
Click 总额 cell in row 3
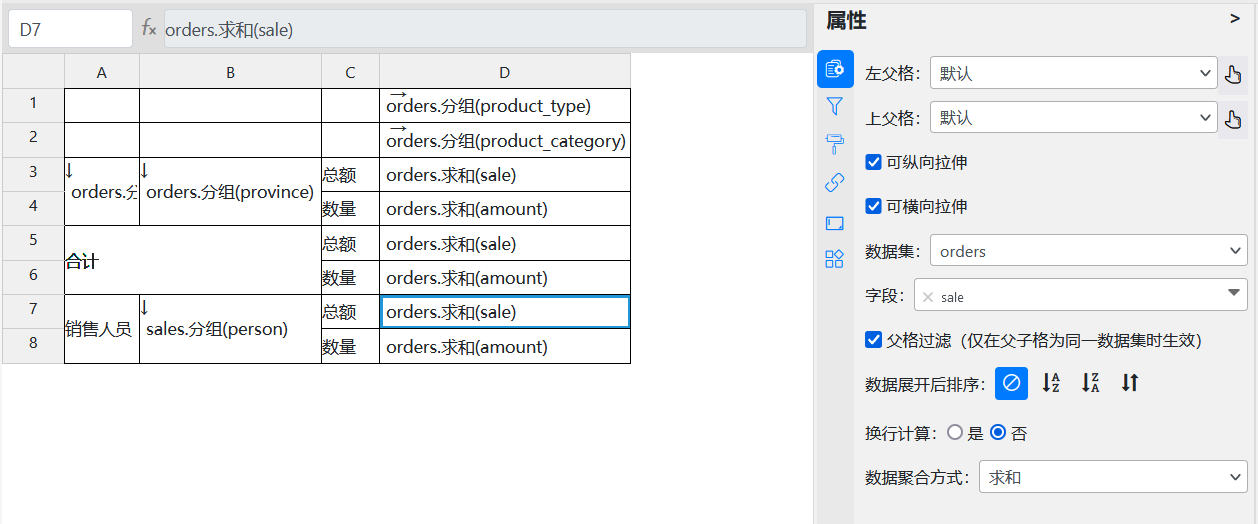[x=350, y=174]
